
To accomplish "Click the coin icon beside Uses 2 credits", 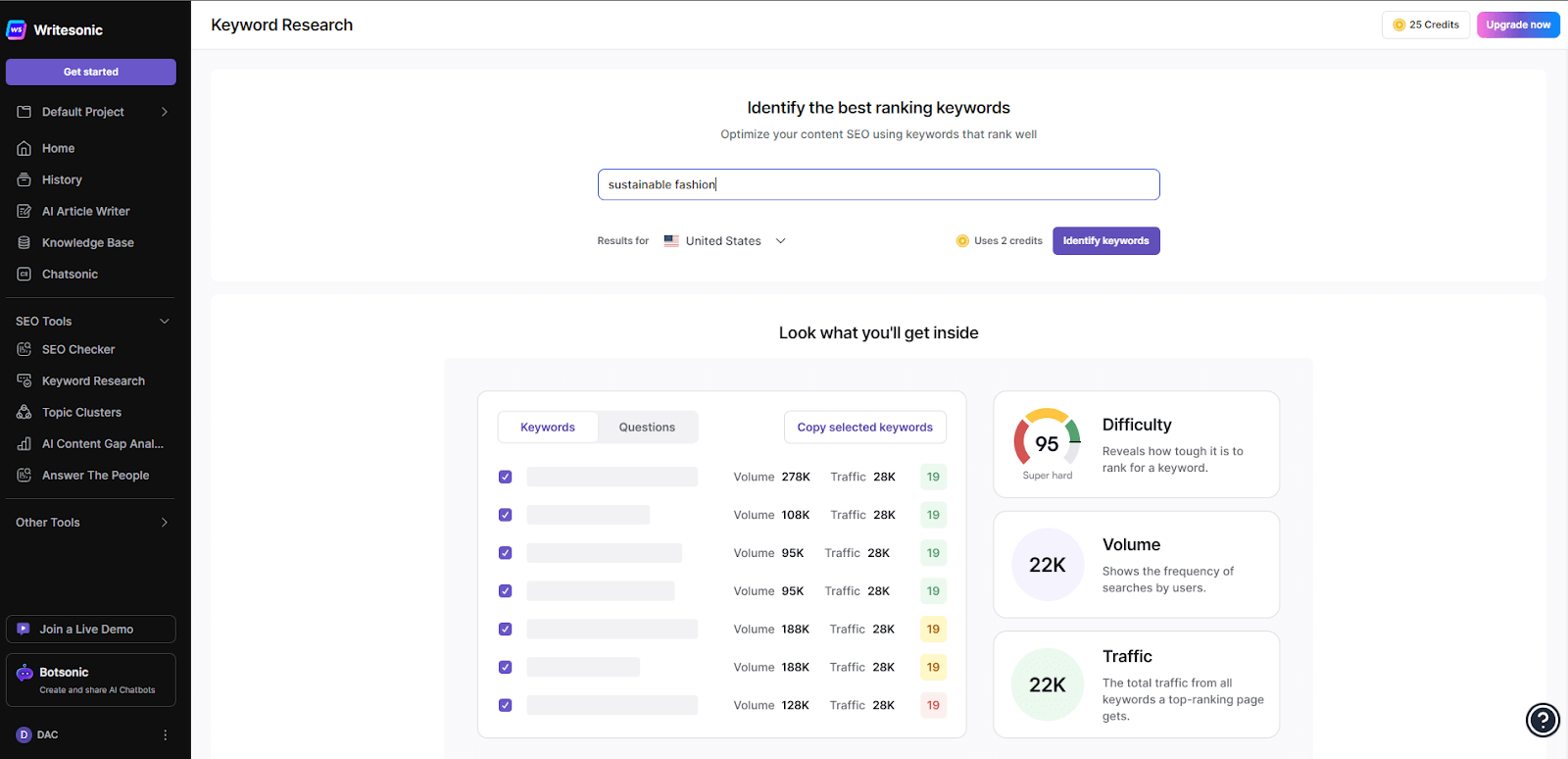I will 962,240.
